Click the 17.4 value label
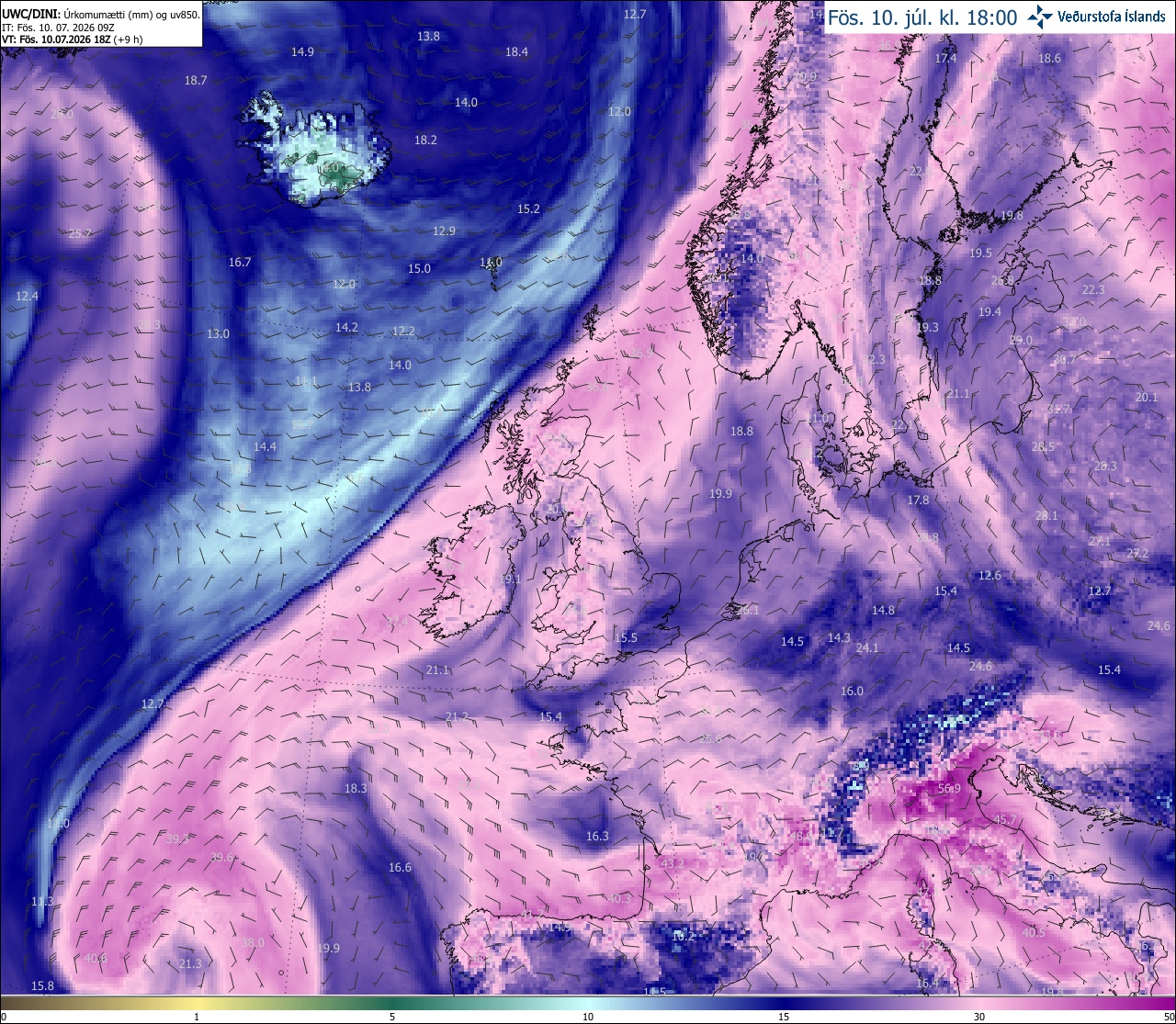 [x=945, y=59]
